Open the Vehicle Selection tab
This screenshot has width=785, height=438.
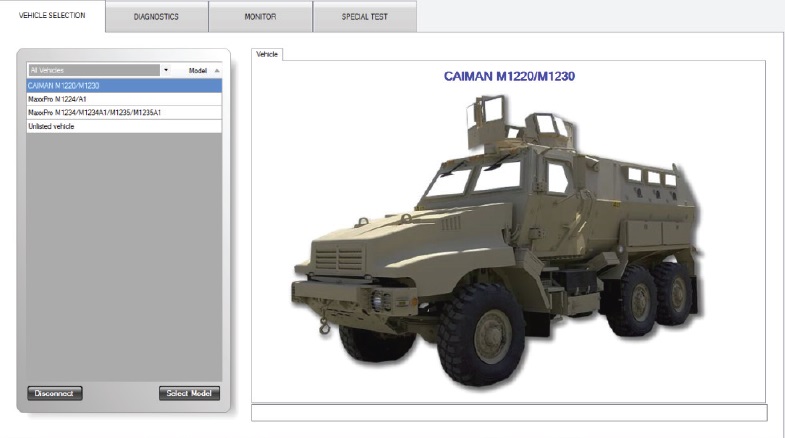pyautogui.click(x=52, y=16)
